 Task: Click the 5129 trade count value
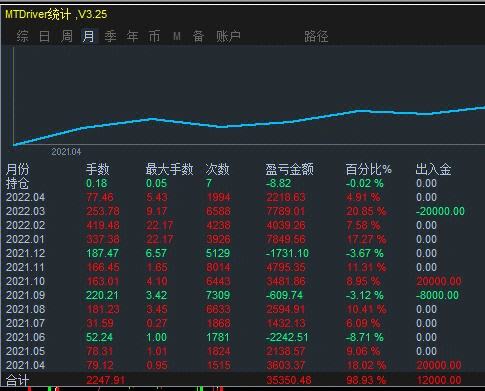click(218, 253)
